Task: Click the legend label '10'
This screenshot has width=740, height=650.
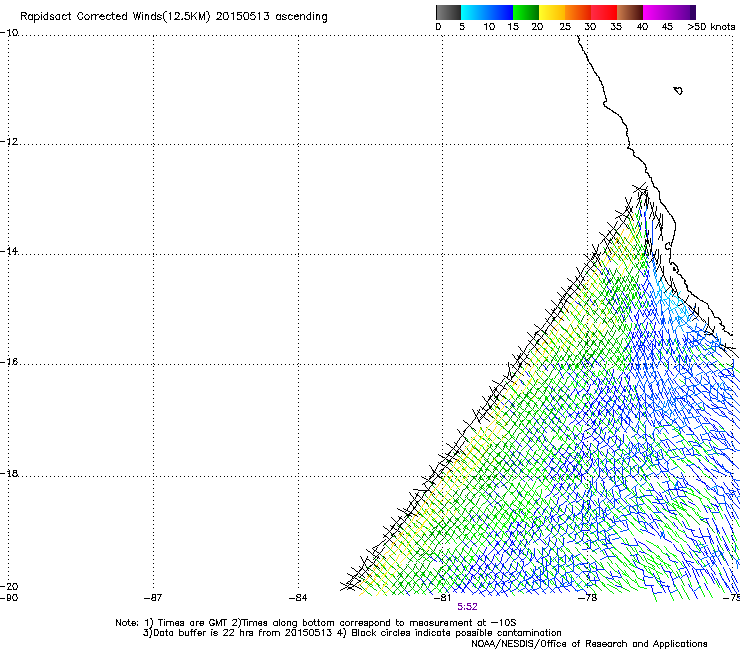Action: click(489, 27)
